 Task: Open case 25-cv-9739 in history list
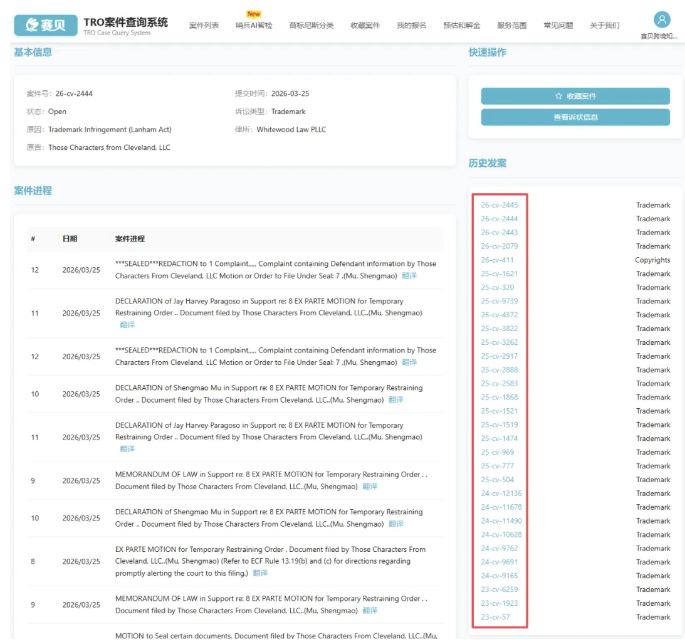499,301
